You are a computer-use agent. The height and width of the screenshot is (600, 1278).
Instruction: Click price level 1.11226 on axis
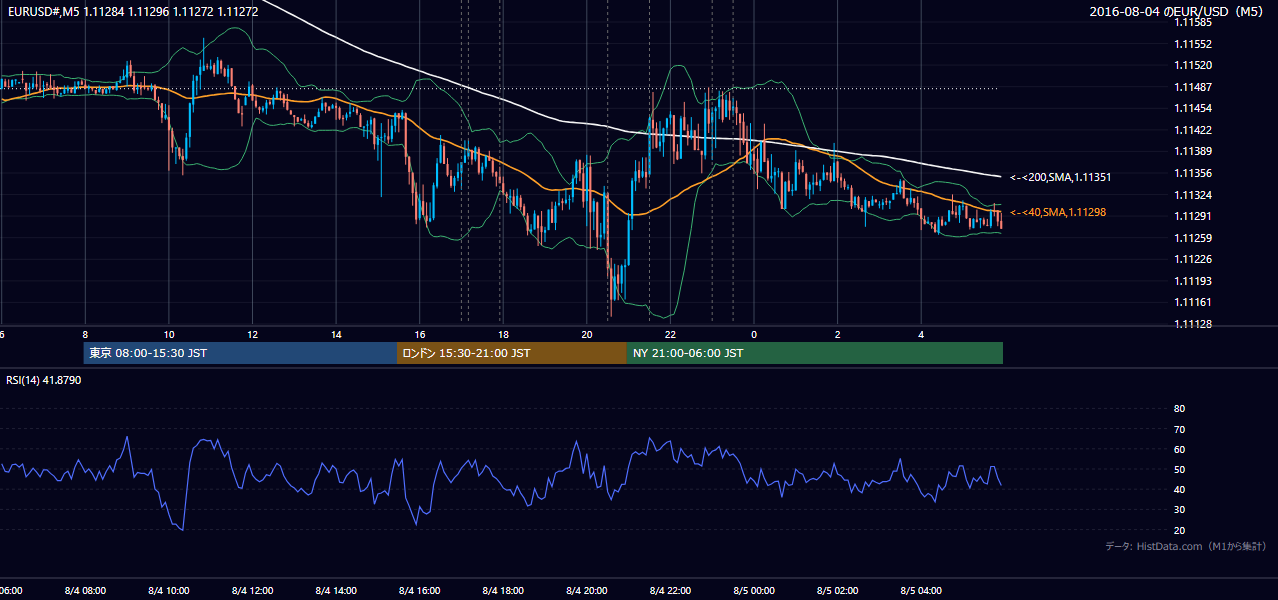click(1192, 259)
